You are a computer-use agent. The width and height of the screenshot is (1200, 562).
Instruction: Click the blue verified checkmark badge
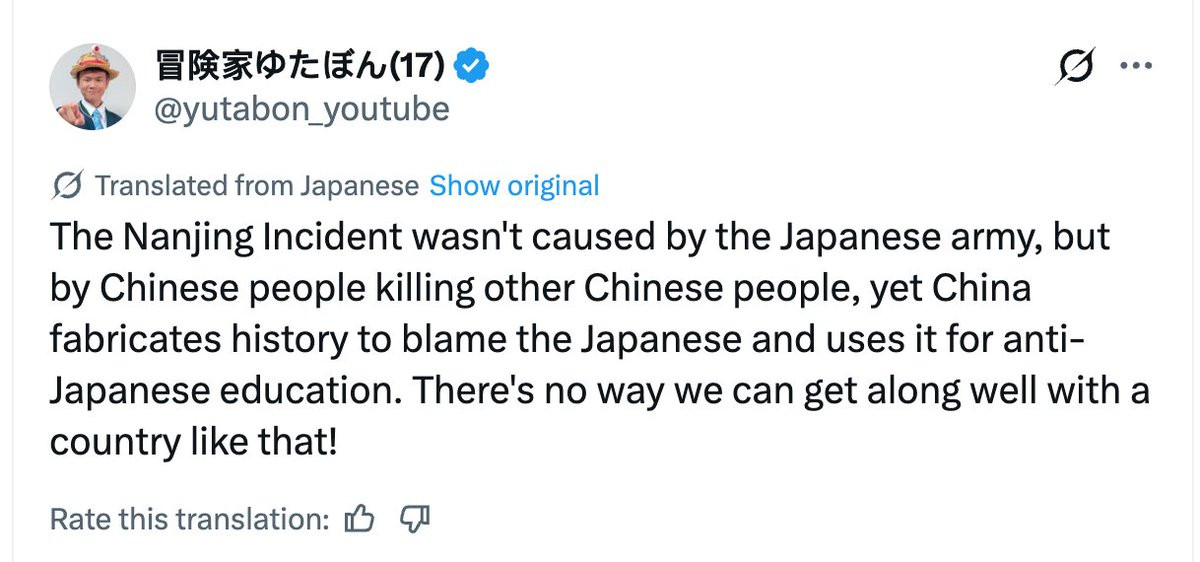471,66
